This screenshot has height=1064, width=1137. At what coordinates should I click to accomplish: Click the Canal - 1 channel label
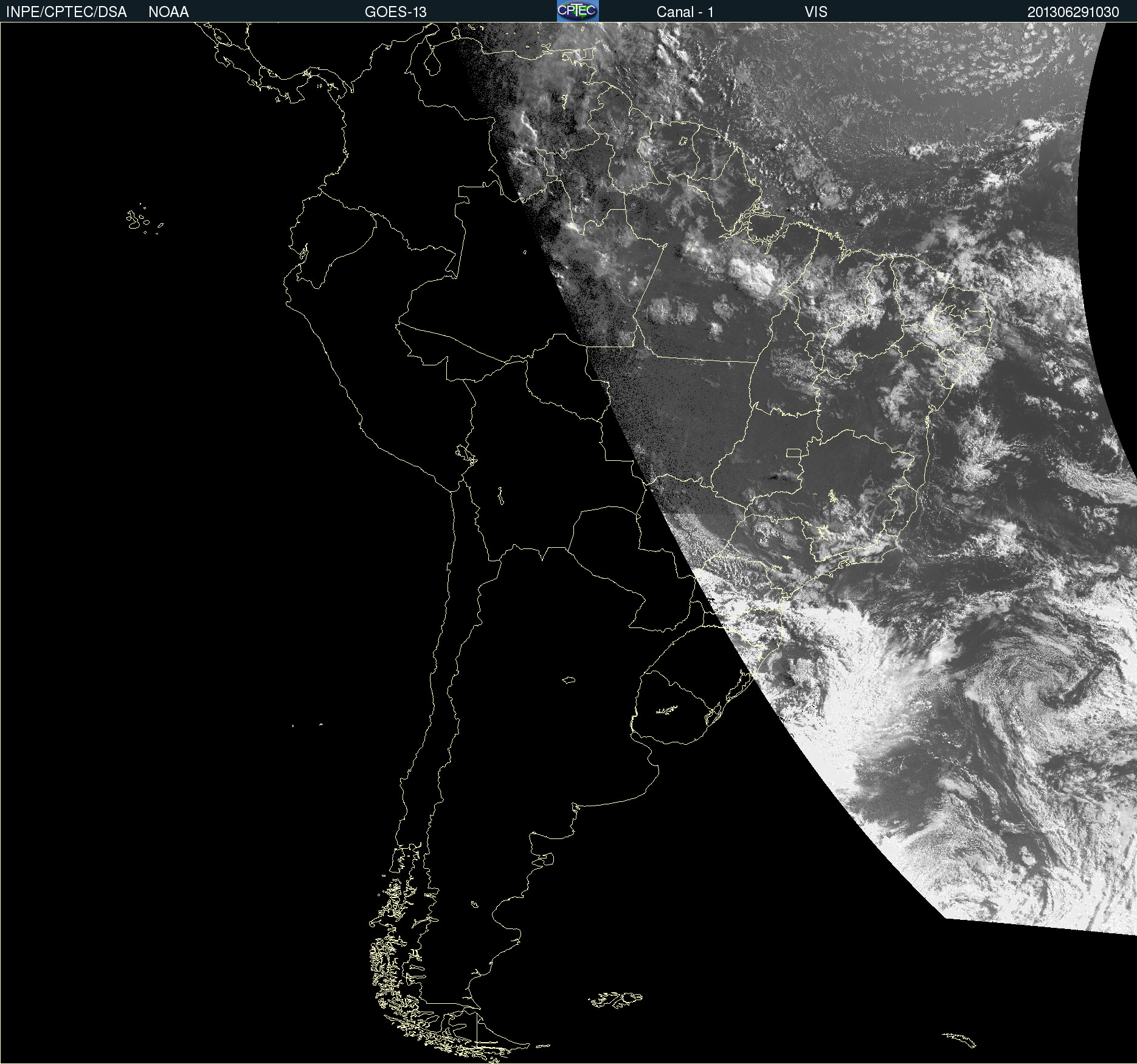pos(685,12)
